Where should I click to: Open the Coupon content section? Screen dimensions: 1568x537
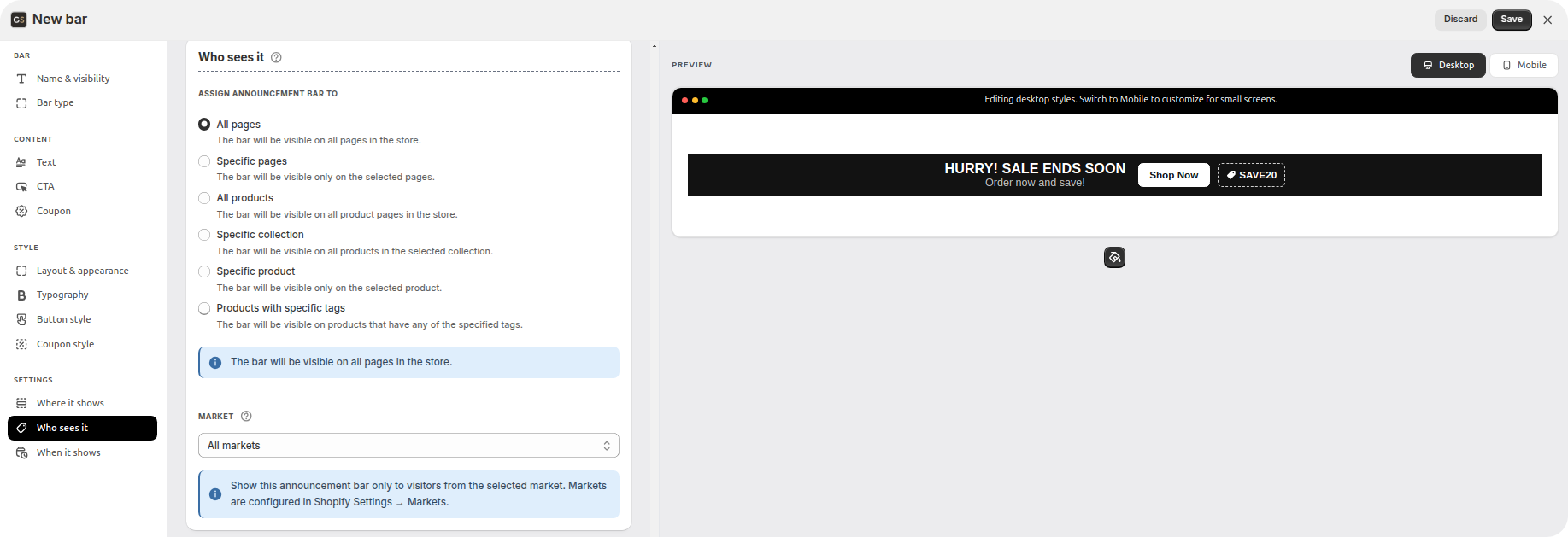[x=82, y=211]
